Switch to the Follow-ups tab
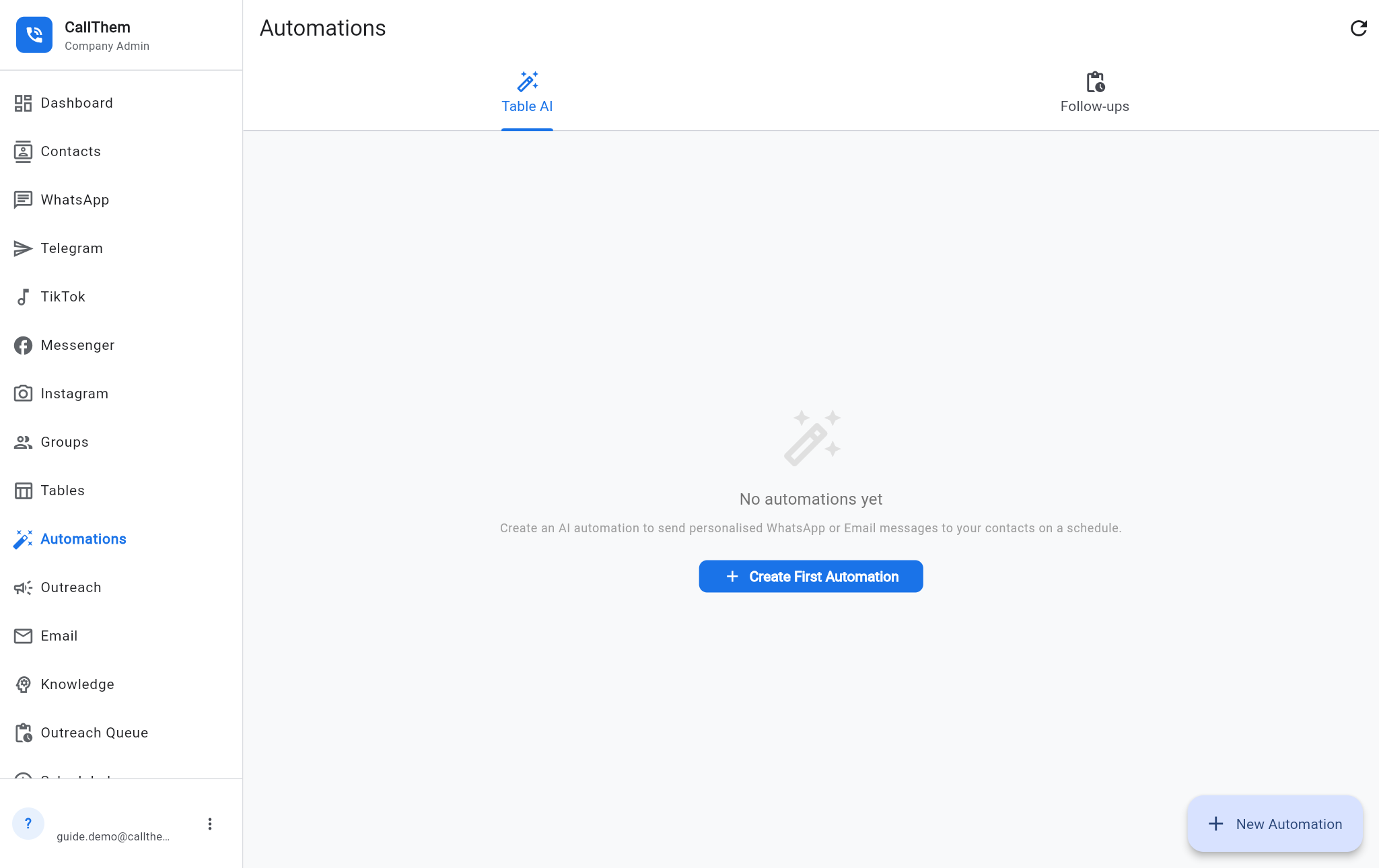1379x868 pixels. coord(1094,93)
